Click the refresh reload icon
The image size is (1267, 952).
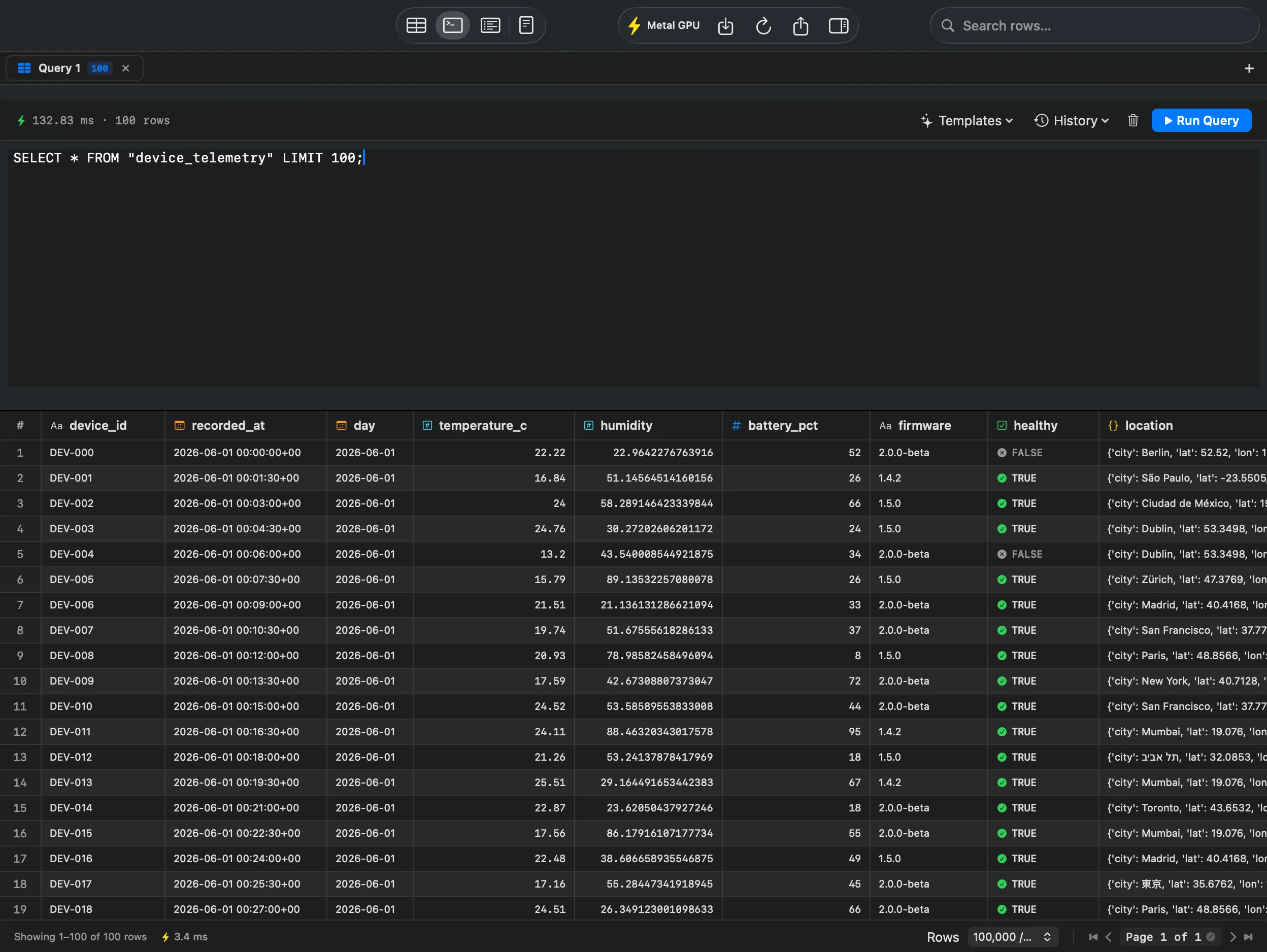(x=763, y=26)
